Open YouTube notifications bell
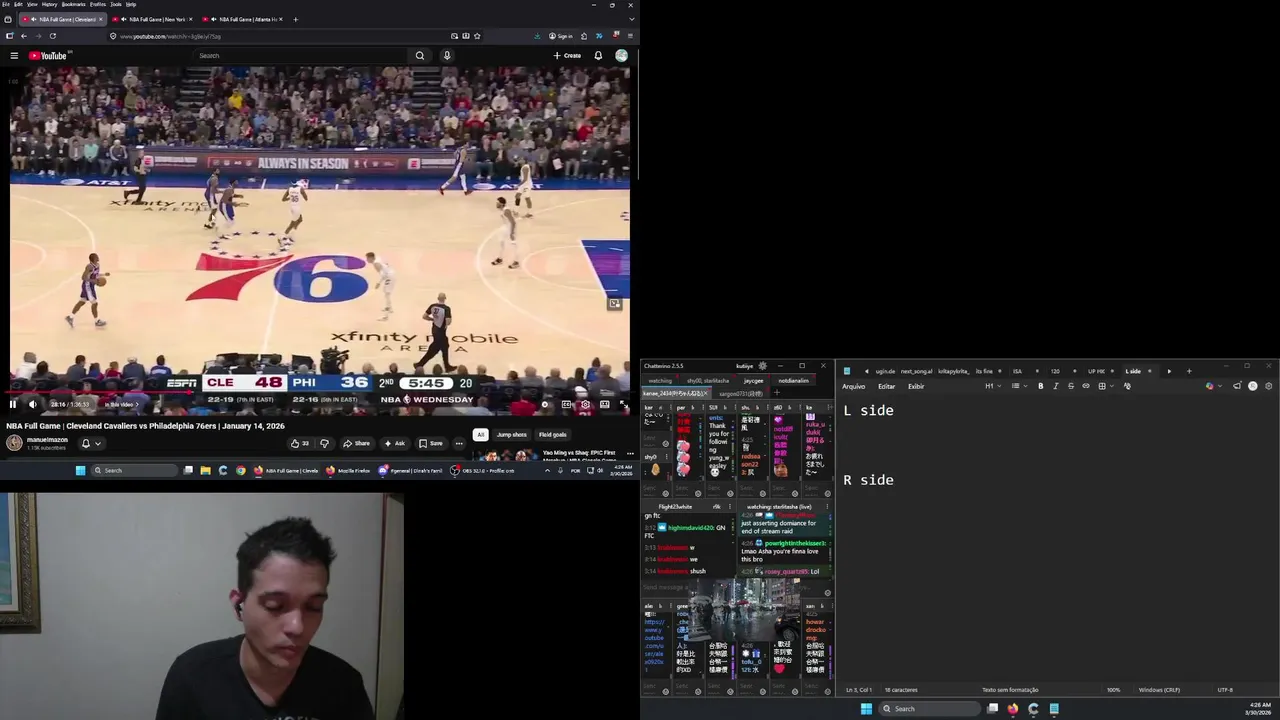 (598, 56)
